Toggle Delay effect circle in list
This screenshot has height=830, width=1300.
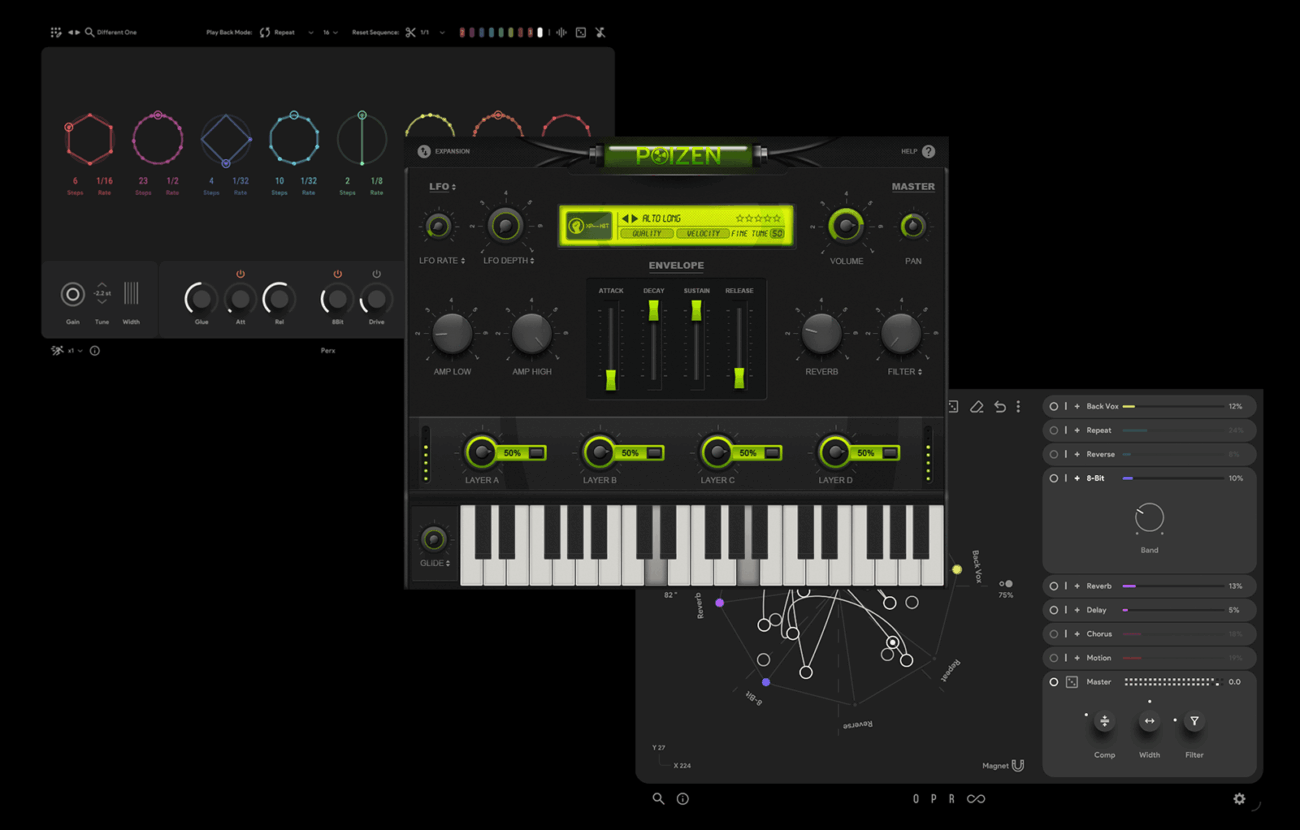coord(1053,610)
